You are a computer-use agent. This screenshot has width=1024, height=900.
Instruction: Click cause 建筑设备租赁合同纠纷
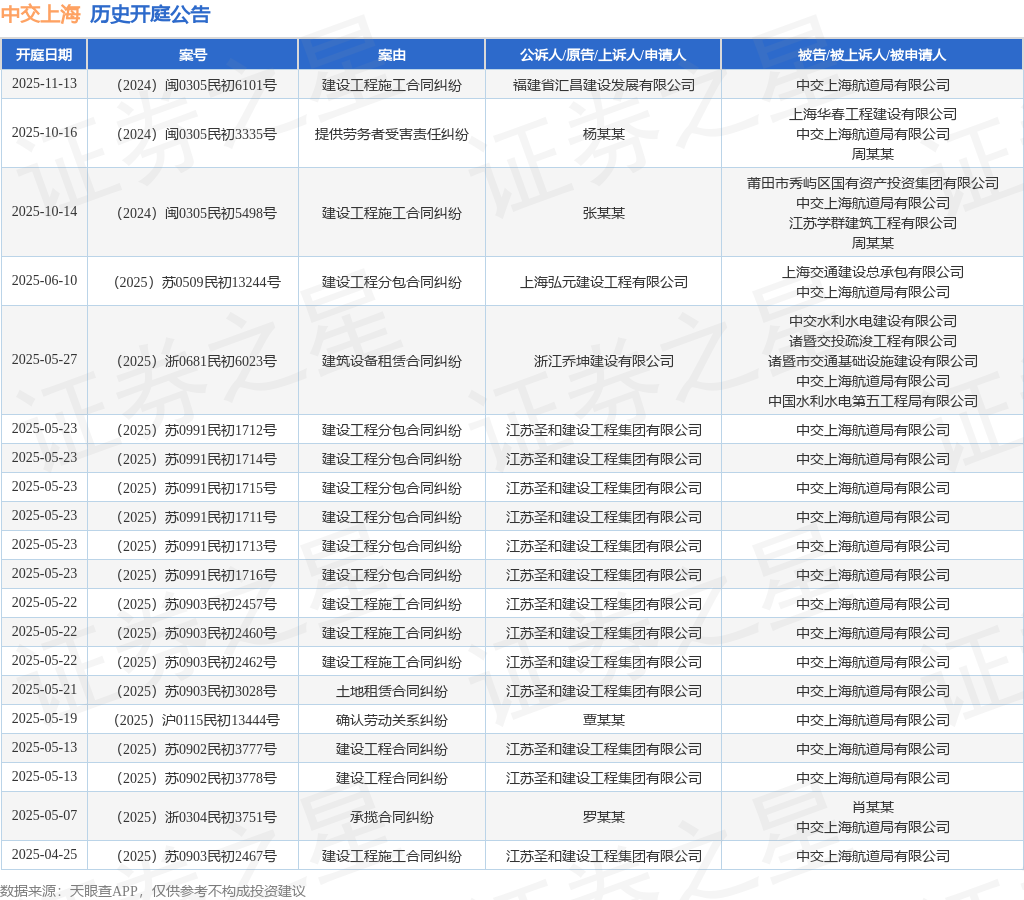(x=391, y=361)
